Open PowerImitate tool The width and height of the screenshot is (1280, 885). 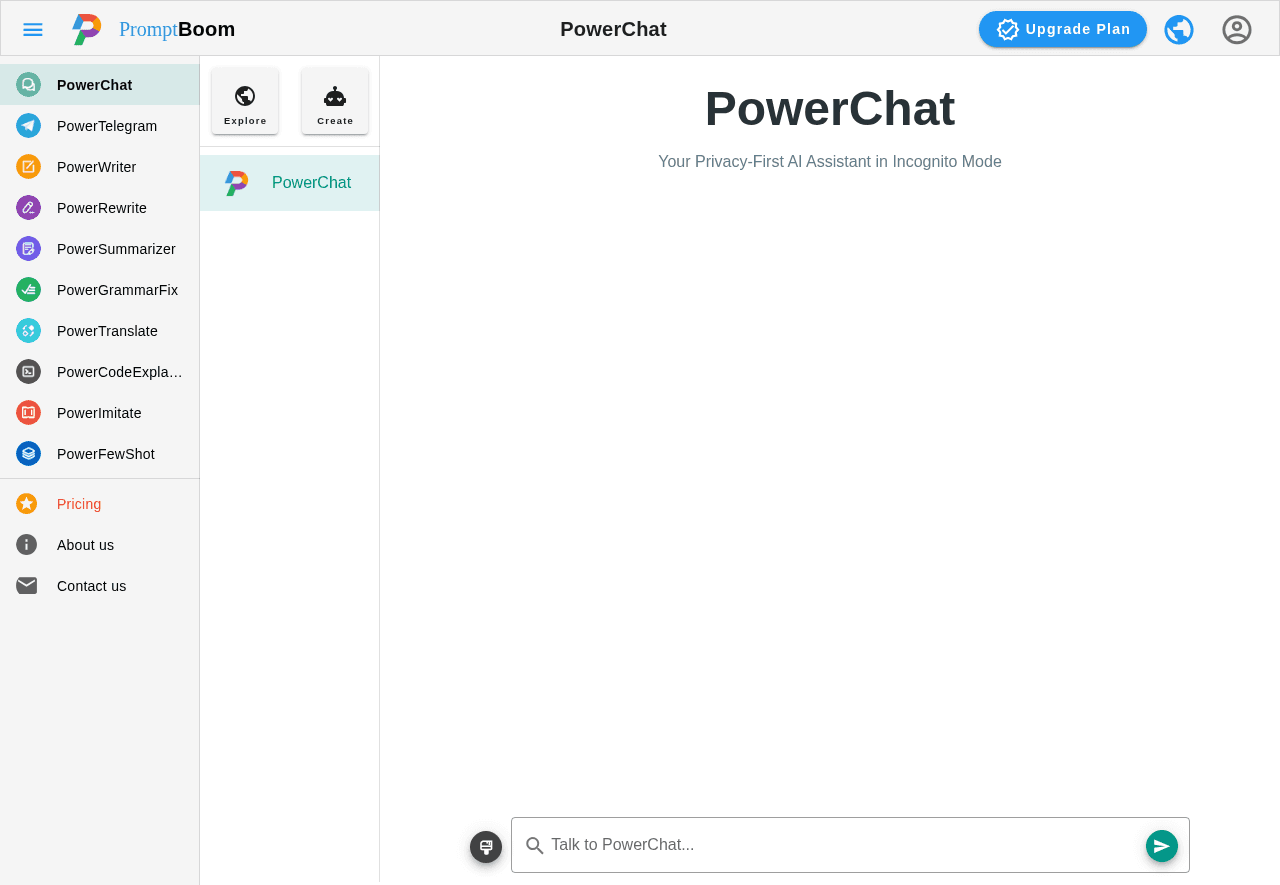(x=99, y=412)
